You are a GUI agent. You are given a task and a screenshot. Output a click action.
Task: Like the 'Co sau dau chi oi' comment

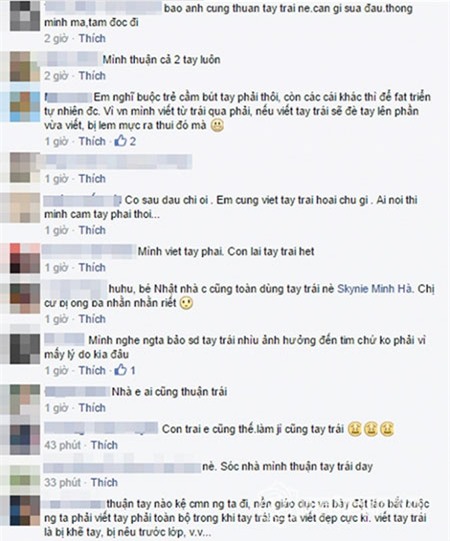pos(92,230)
